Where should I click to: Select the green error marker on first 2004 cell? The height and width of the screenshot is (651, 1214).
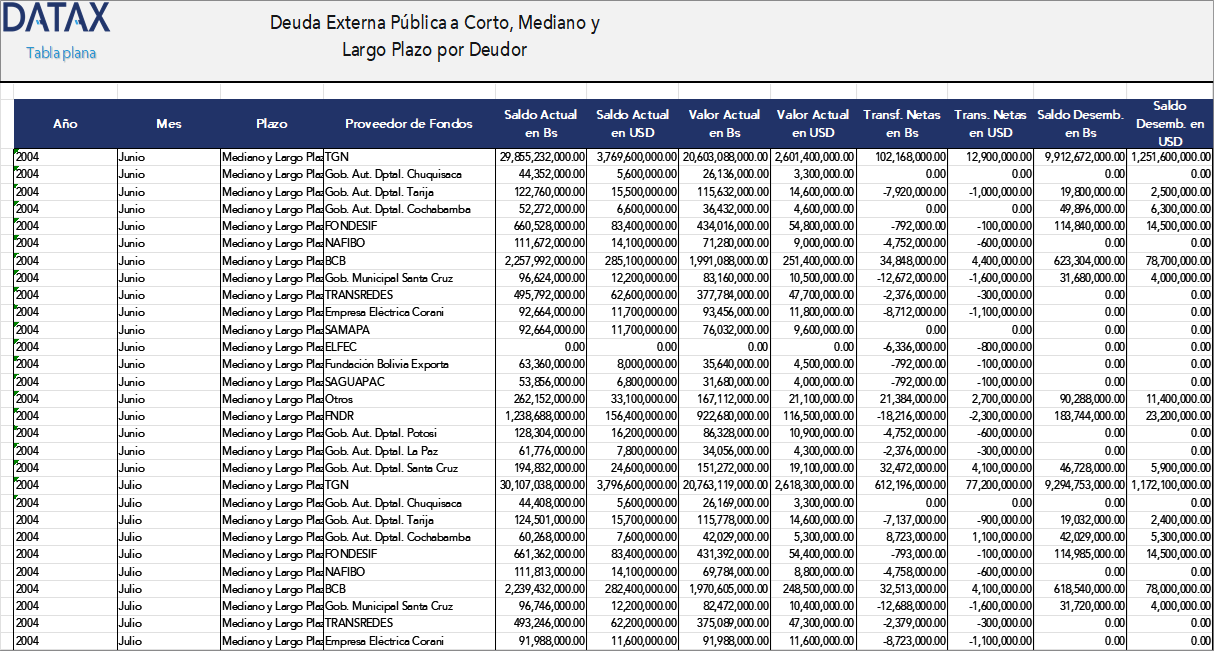pos(16,151)
